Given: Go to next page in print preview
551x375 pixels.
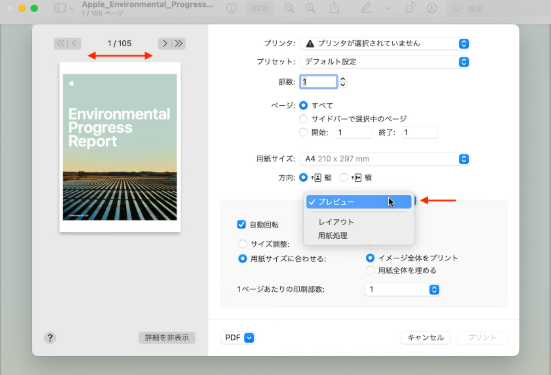Looking at the screenshot, I should coord(164,43).
